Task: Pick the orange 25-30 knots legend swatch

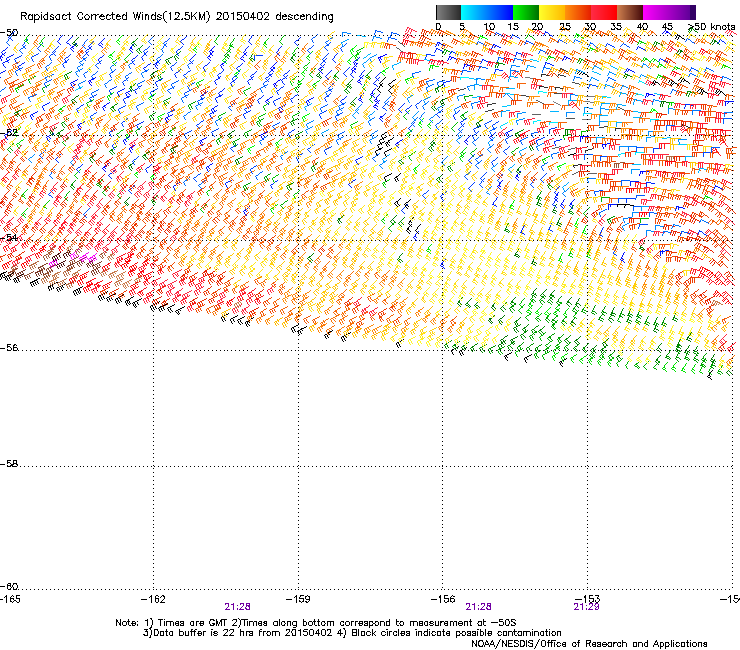Action: (x=578, y=12)
